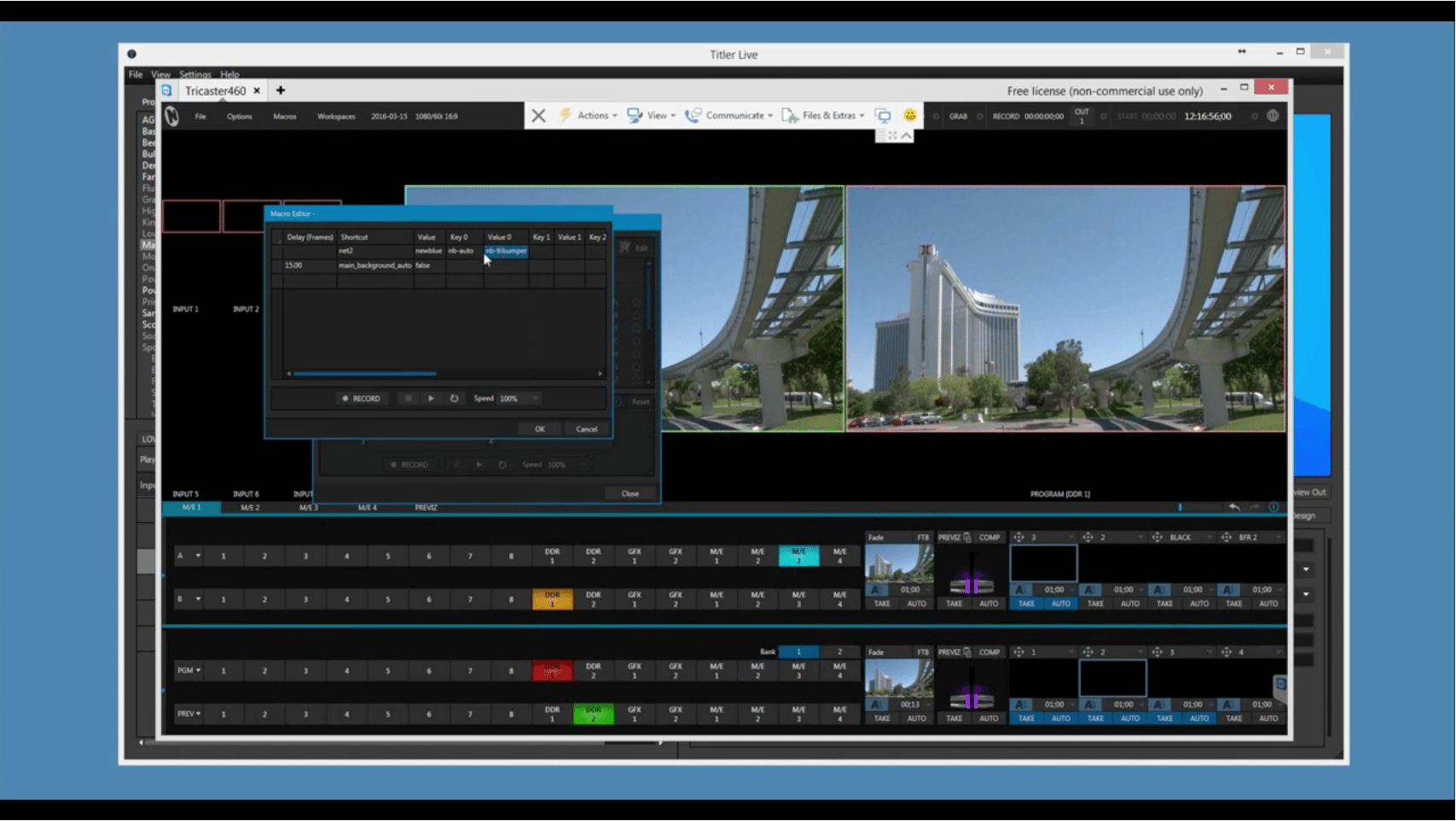The image size is (1456, 821).
Task: Open the Files & Extras dropdown
Action: pos(823,115)
